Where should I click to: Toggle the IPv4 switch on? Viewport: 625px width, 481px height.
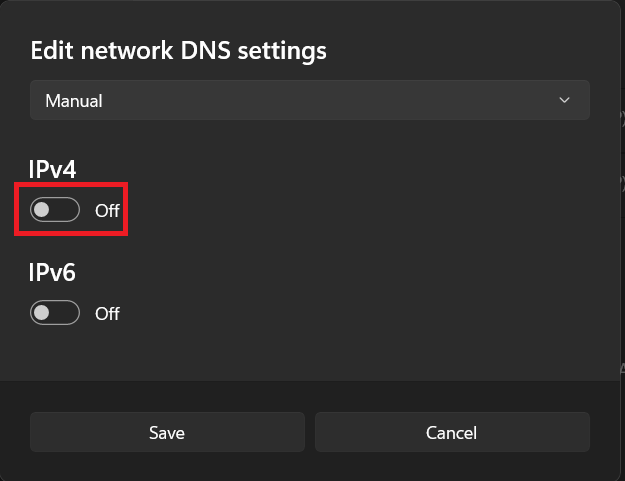click(55, 210)
